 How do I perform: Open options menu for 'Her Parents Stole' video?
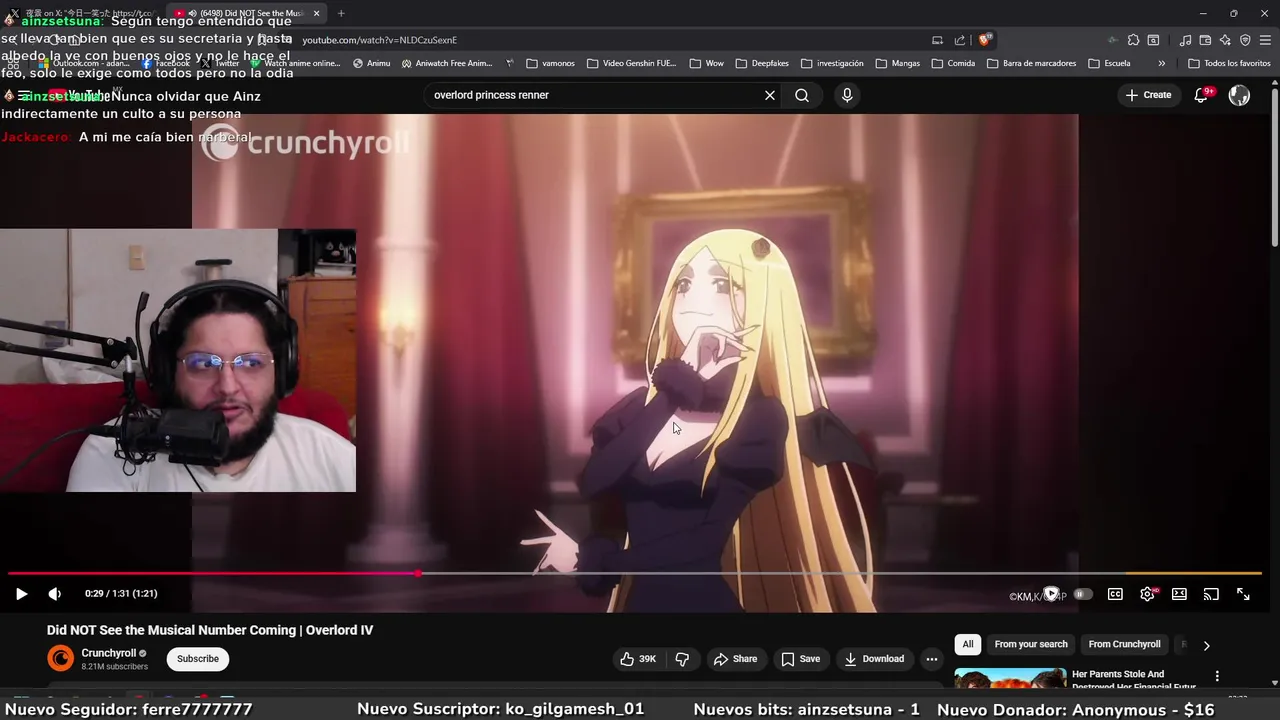point(1217,677)
